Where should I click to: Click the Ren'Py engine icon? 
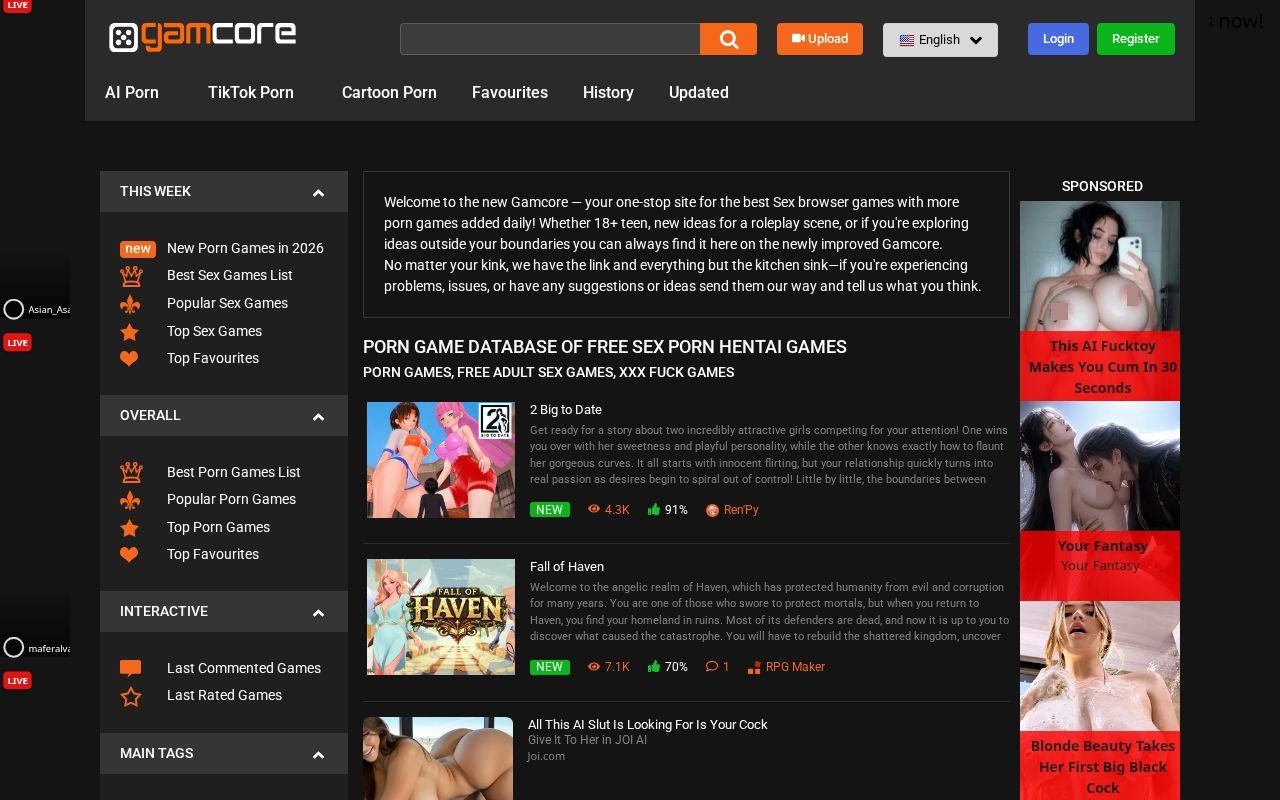(713, 510)
